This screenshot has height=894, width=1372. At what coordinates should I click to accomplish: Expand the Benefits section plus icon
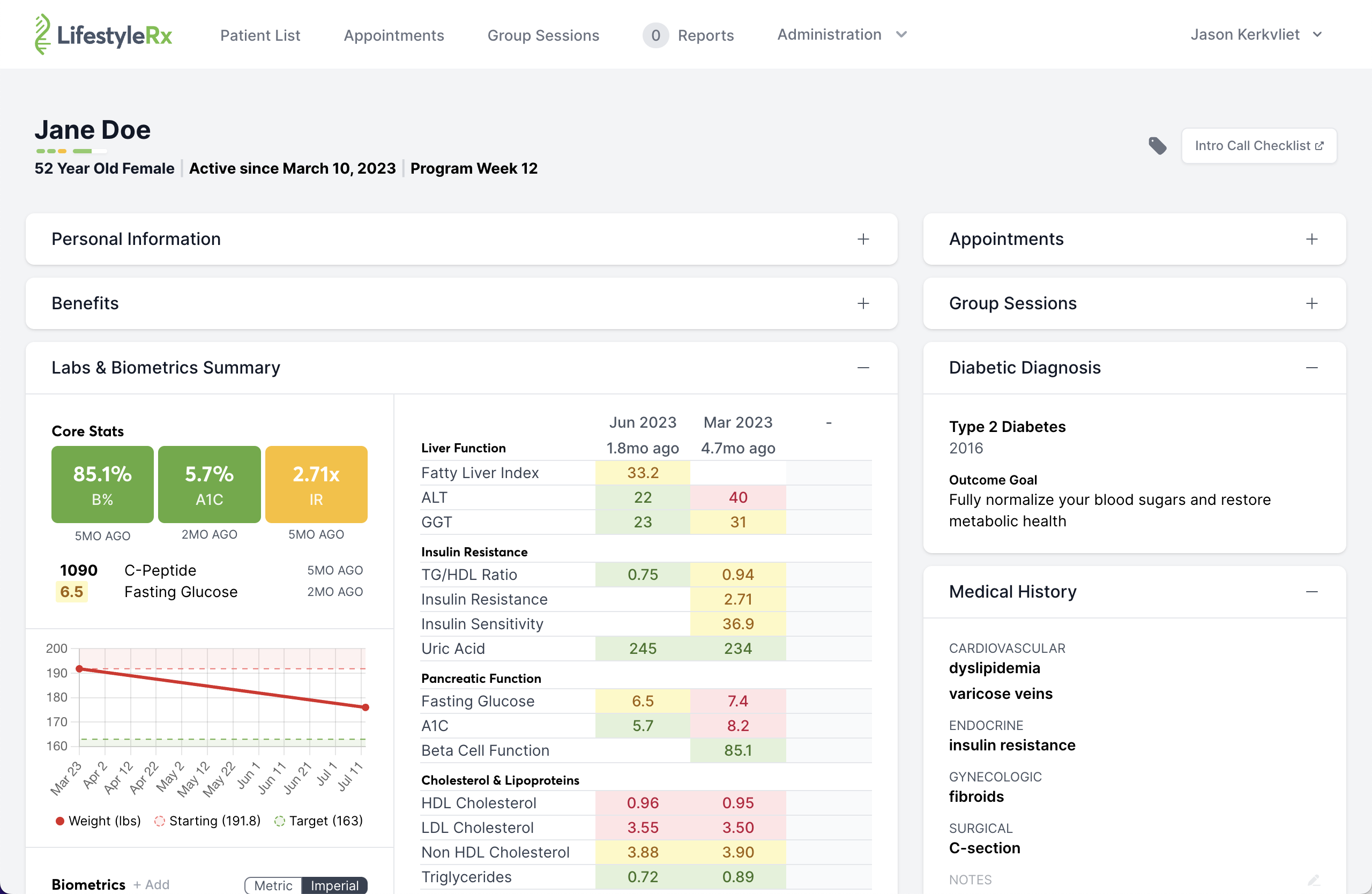point(862,304)
